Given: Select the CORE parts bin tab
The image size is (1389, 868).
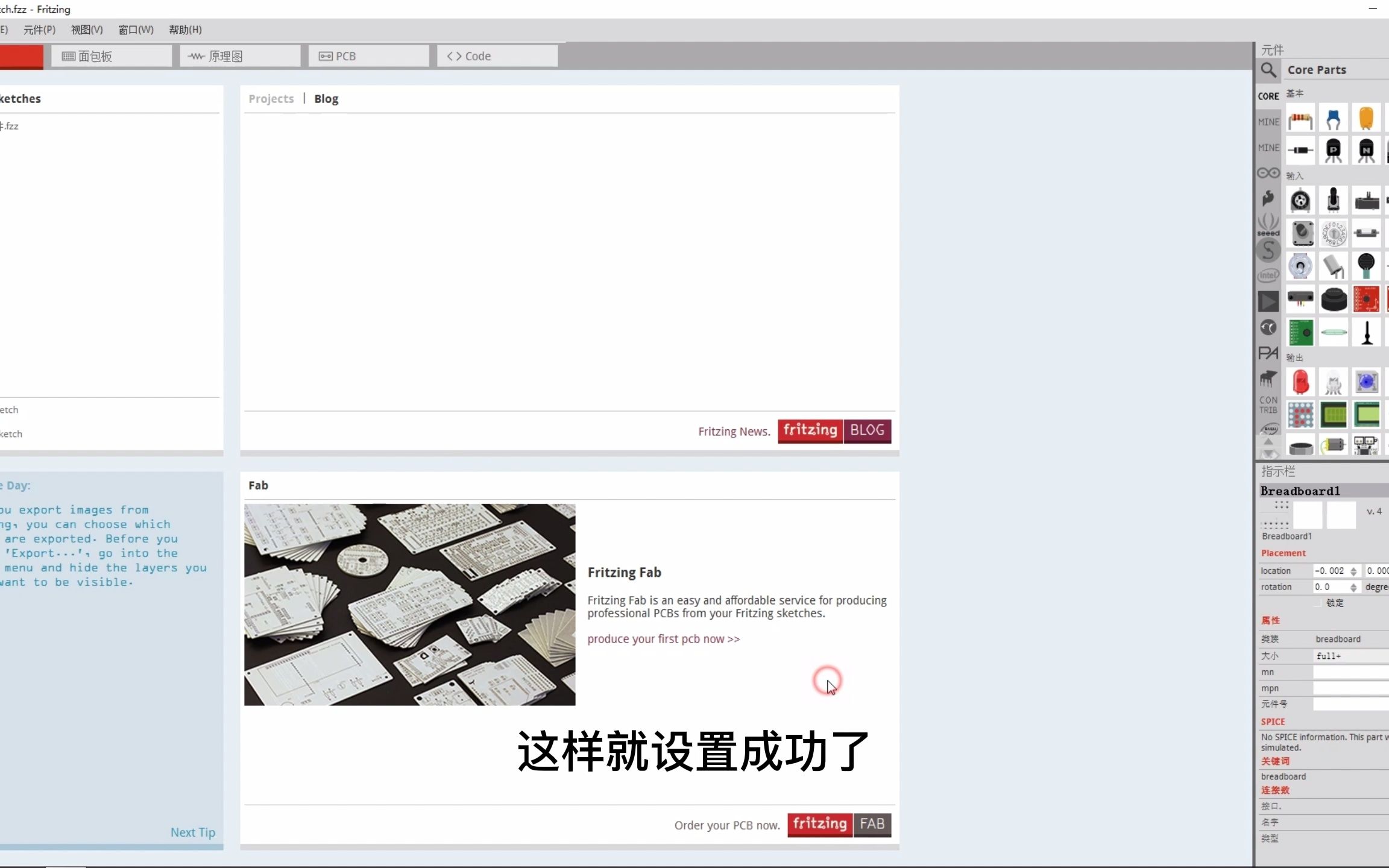Looking at the screenshot, I should click(x=1268, y=96).
